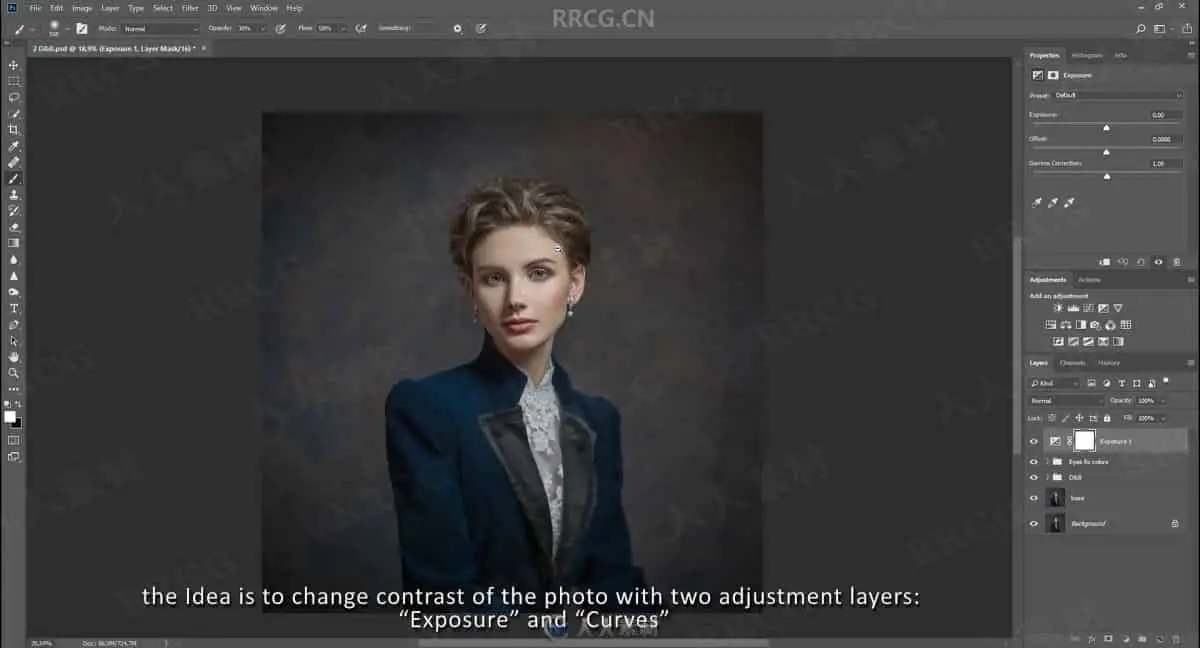The width and height of the screenshot is (1200, 648).
Task: Open smoothing options gear icon
Action: tap(458, 29)
